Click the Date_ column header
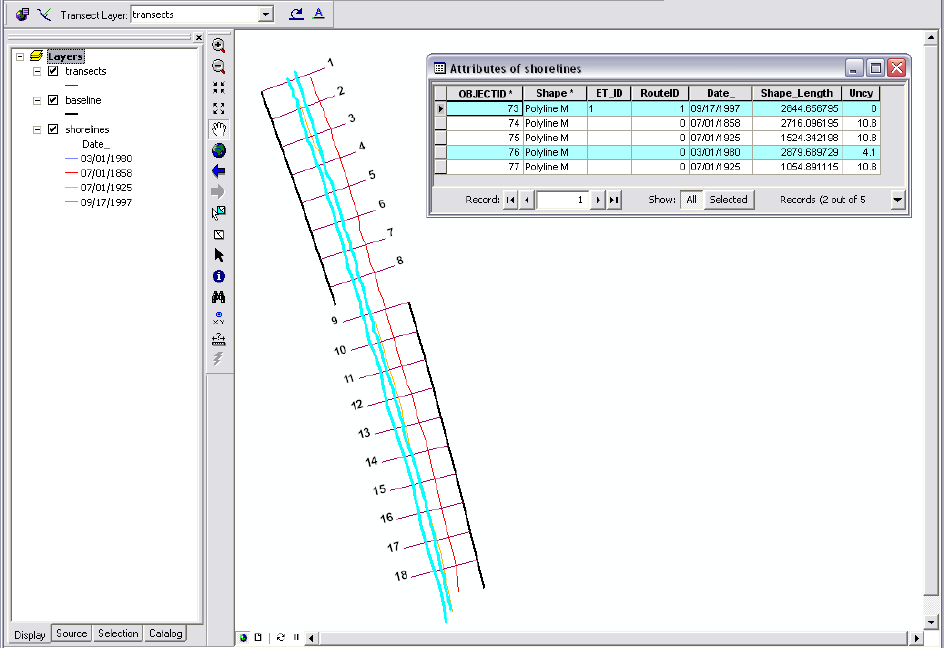 [x=720, y=93]
